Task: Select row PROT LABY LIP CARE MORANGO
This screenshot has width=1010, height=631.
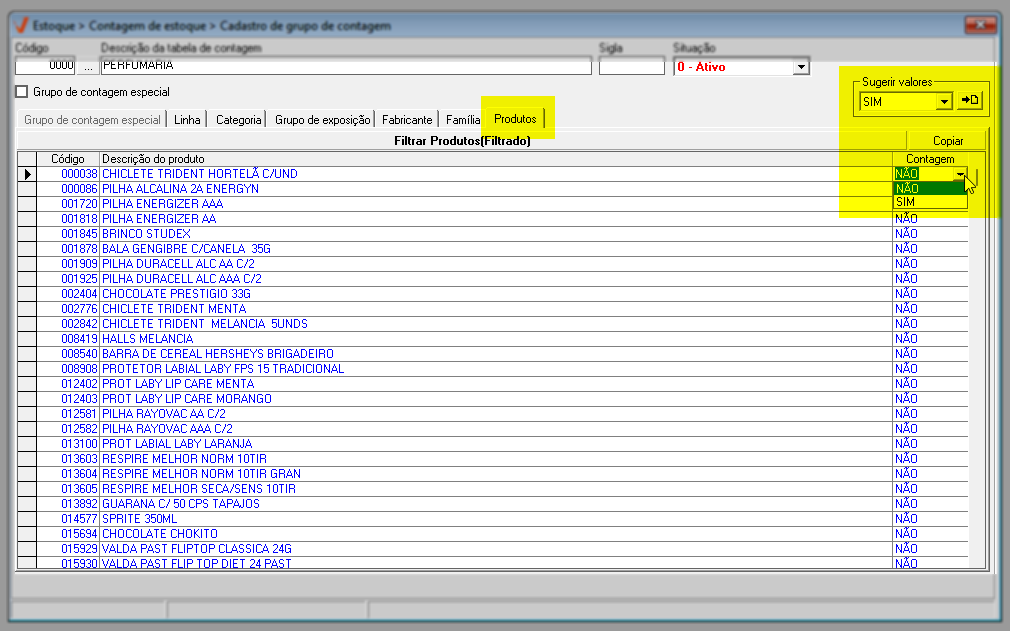Action: [493, 399]
